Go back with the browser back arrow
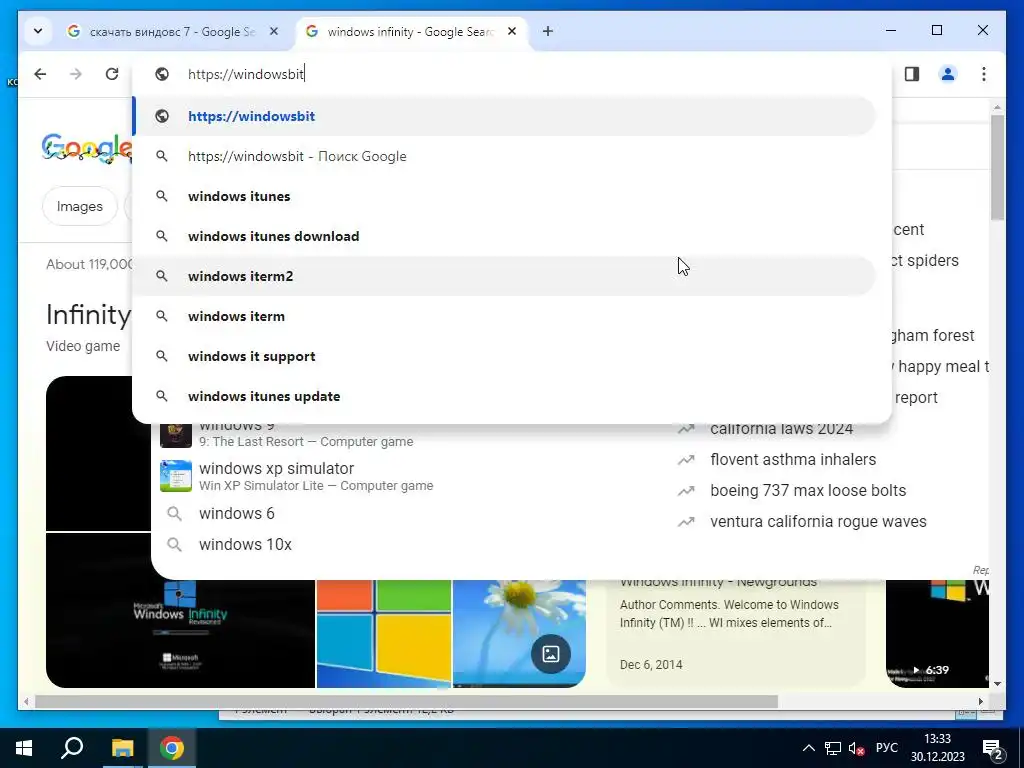This screenshot has width=1024, height=768. click(x=40, y=74)
